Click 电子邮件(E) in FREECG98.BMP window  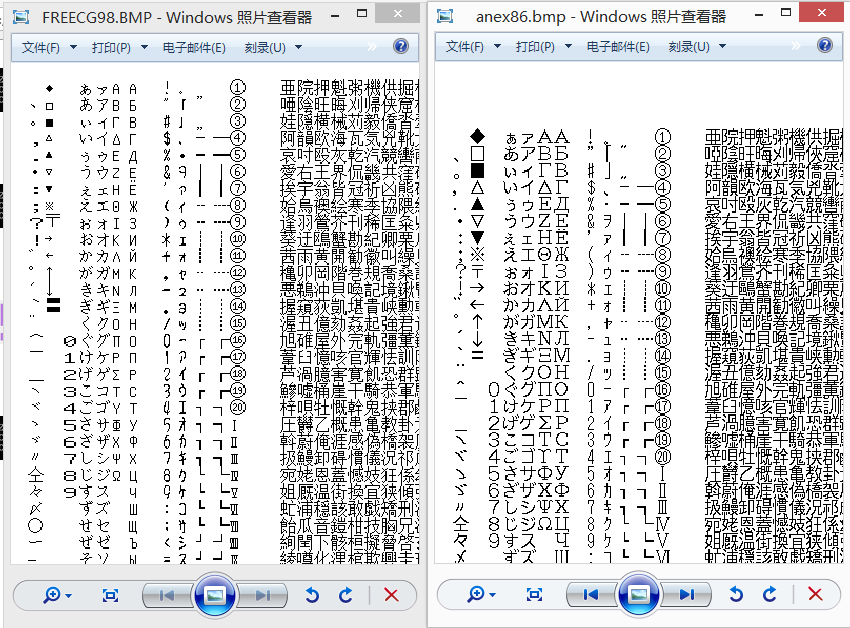[194, 48]
